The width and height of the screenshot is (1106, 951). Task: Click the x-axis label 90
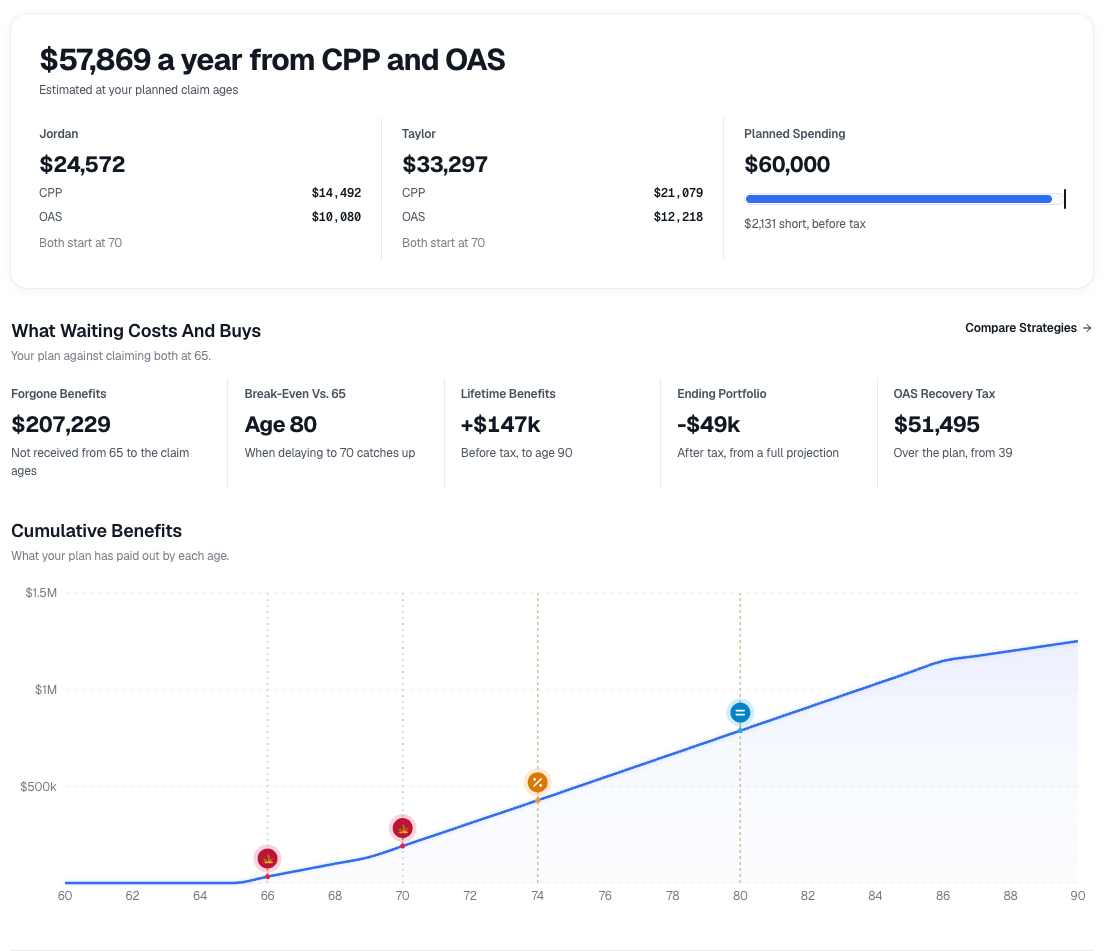tap(1078, 896)
